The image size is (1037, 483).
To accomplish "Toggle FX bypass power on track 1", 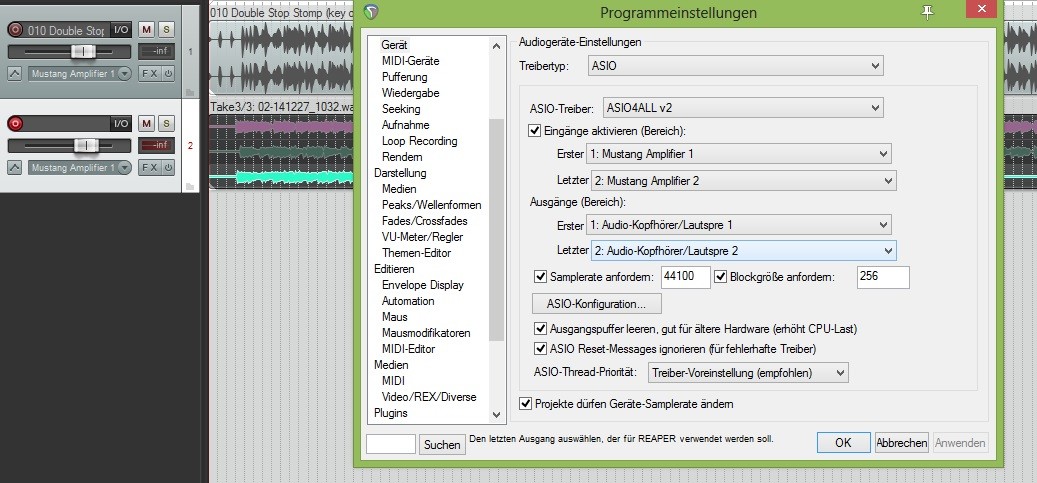I will (169, 74).
